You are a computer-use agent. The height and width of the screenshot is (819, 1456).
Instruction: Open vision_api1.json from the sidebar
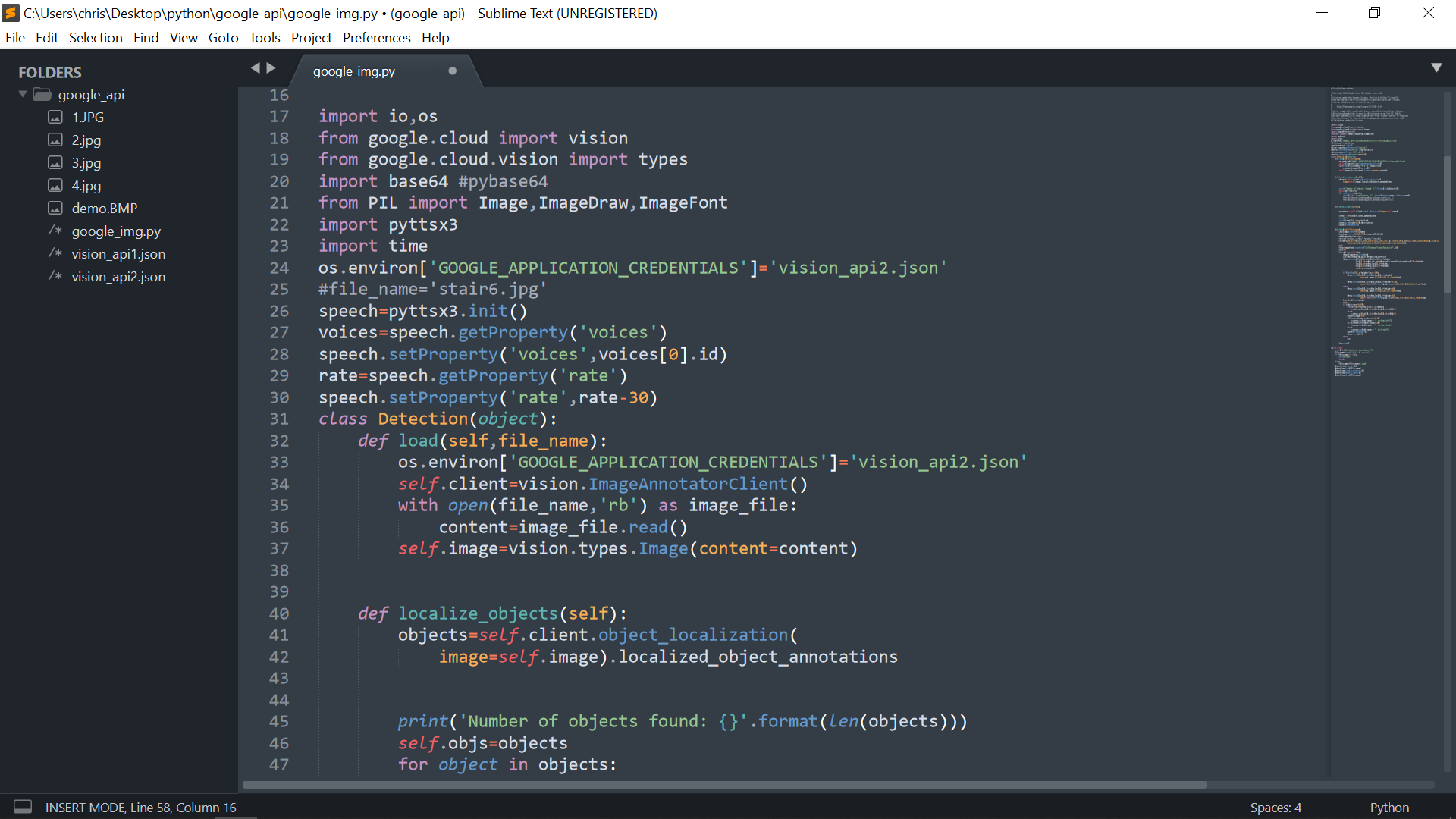(118, 253)
